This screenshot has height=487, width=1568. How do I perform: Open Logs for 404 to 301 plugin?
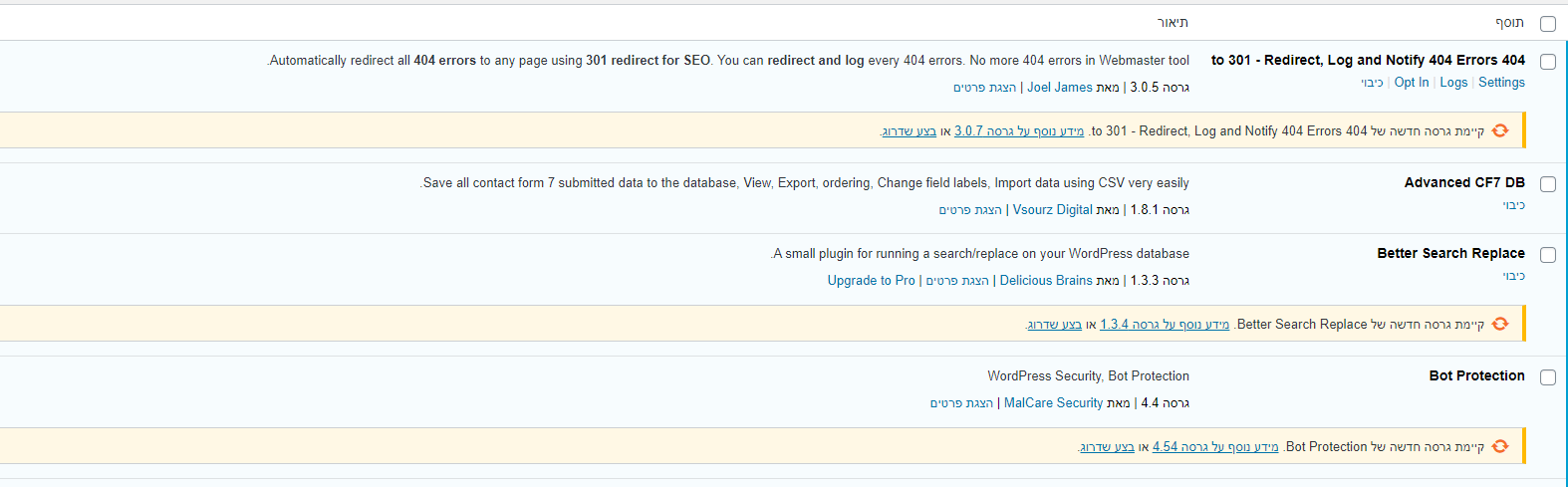coord(1453,83)
